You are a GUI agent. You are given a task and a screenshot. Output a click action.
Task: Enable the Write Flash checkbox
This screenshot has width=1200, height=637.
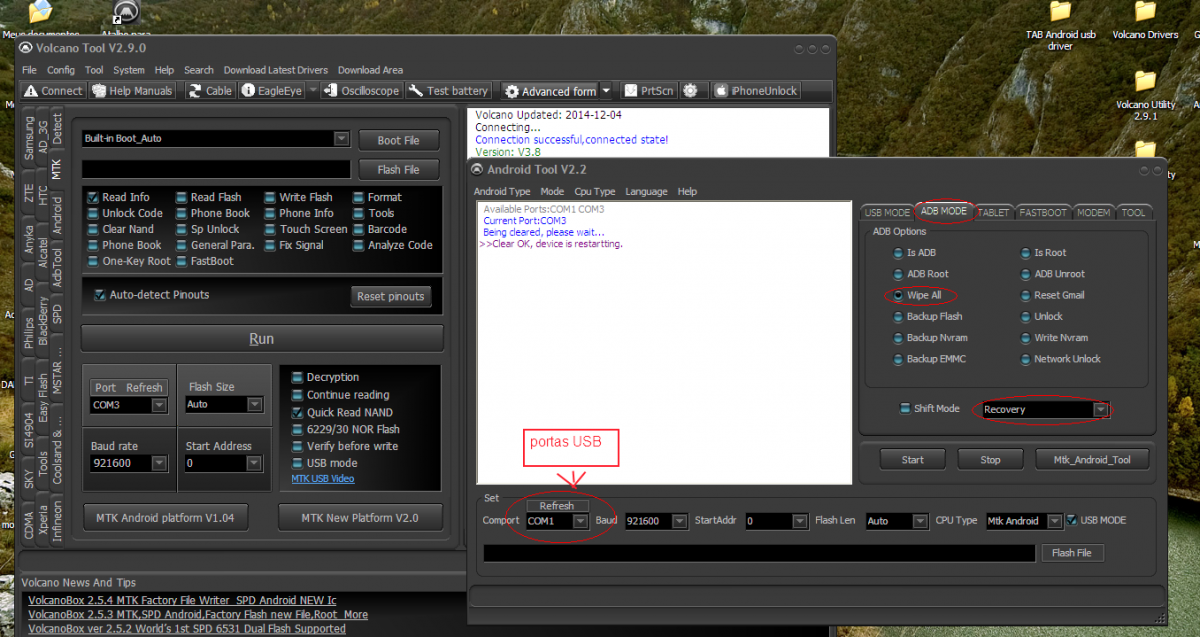[271, 197]
